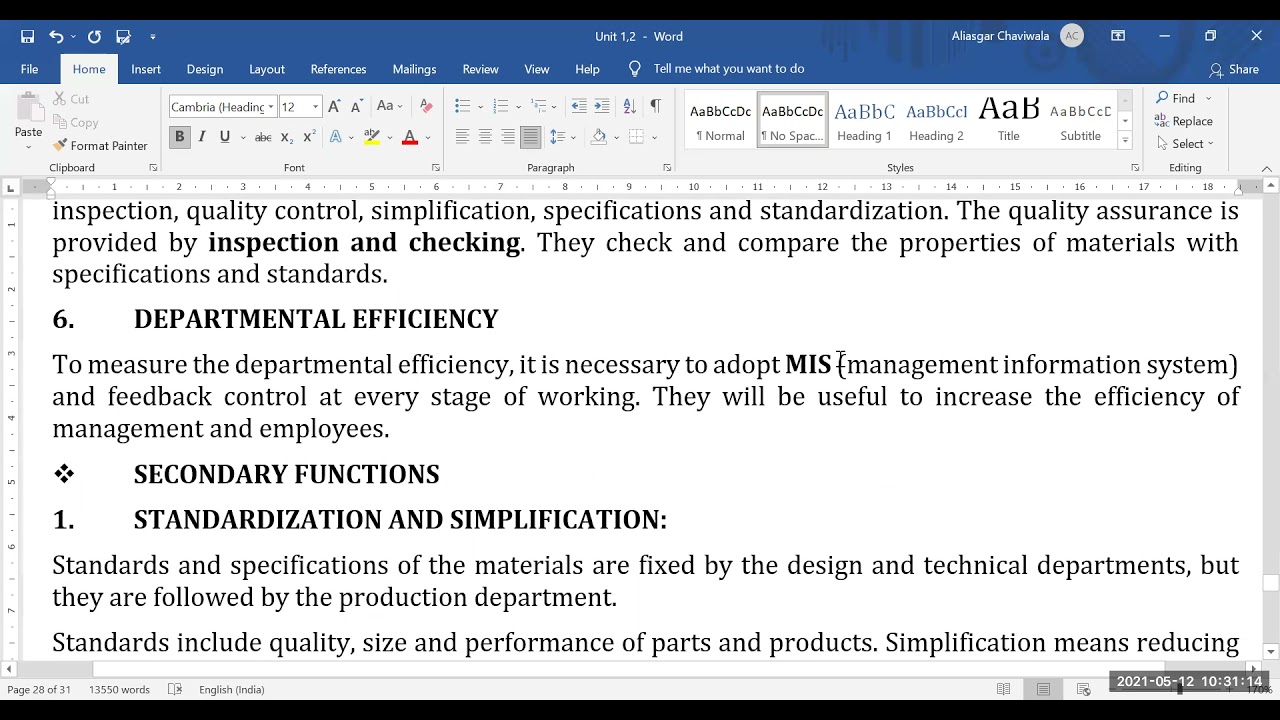Sort the selected paragraphs alphabetically
Screen dimensions: 1280x720
point(630,106)
